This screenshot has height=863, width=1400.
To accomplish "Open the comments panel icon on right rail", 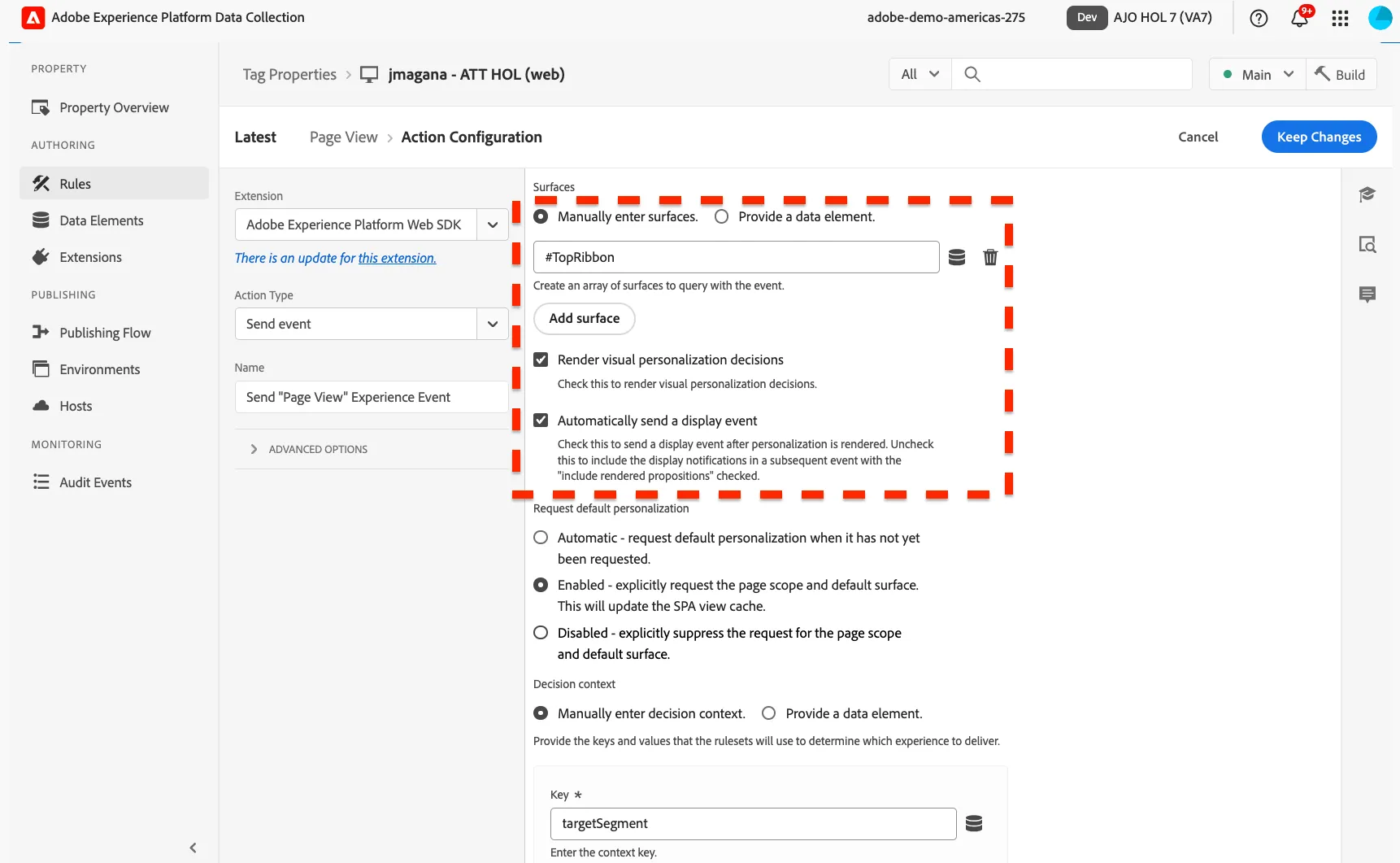I will click(x=1367, y=294).
